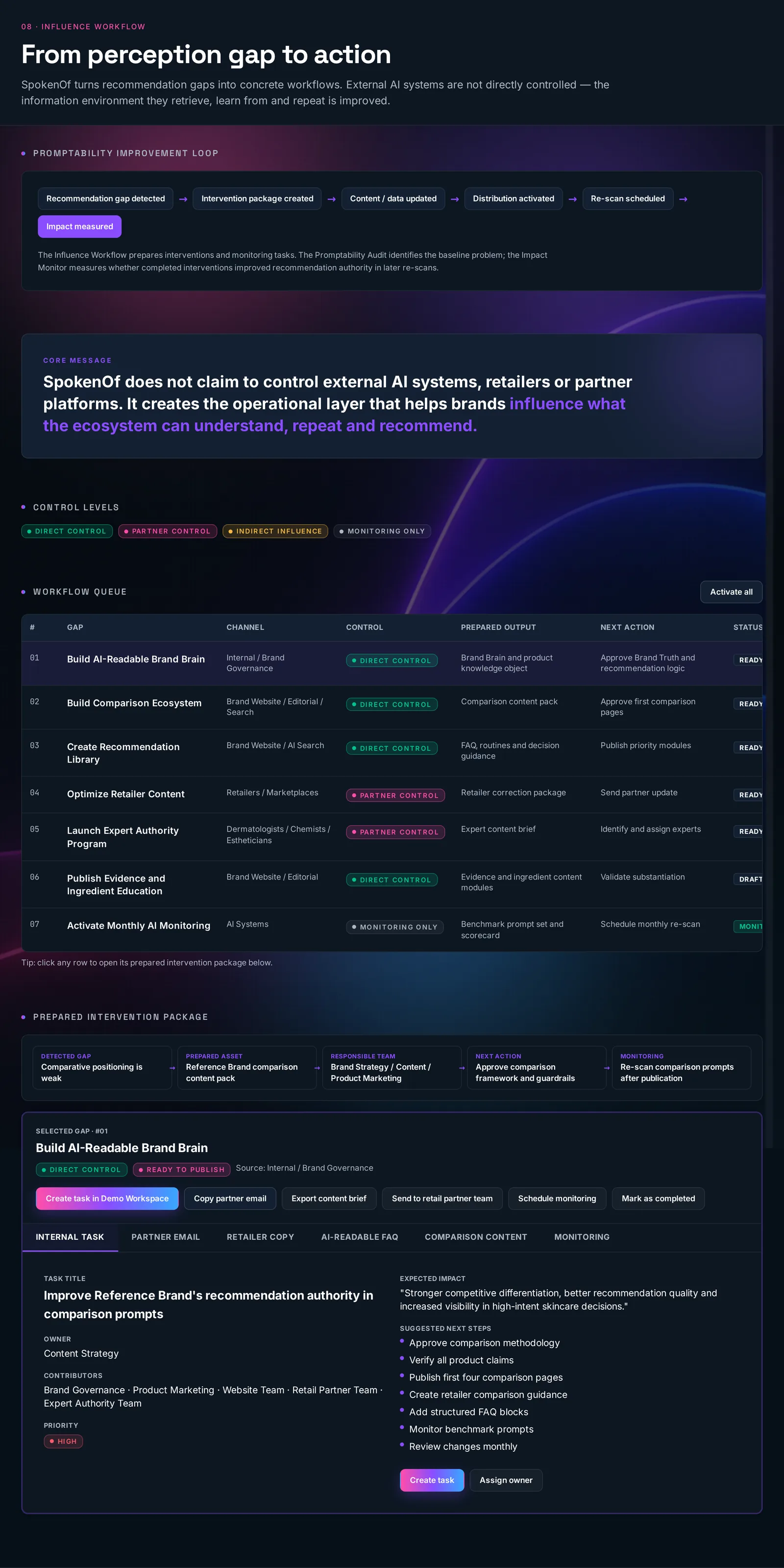The image size is (784, 1568).
Task: Click the "Mark as completed" button
Action: coord(658,1199)
